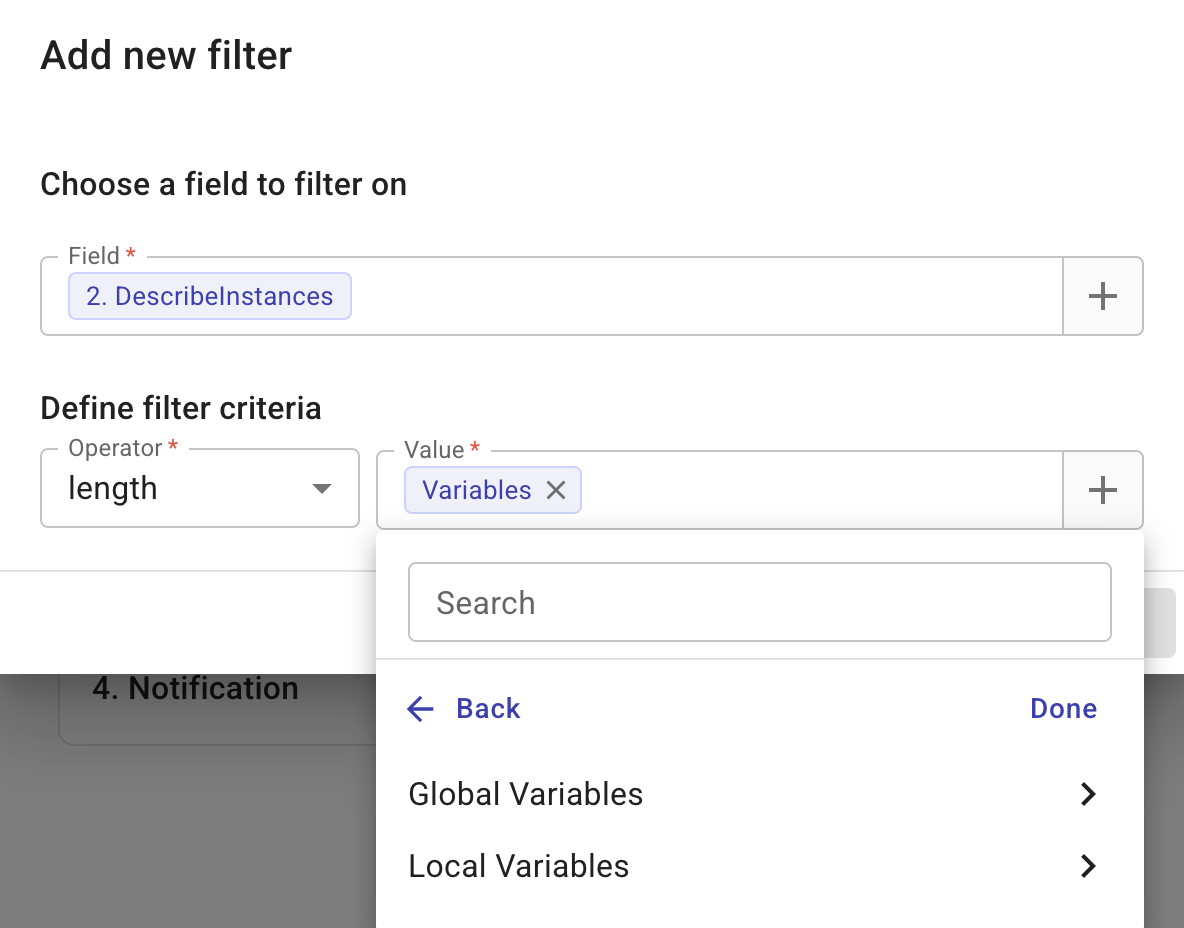Expand Local Variables using its chevron arrow
The height and width of the screenshot is (928, 1184).
(x=1088, y=866)
